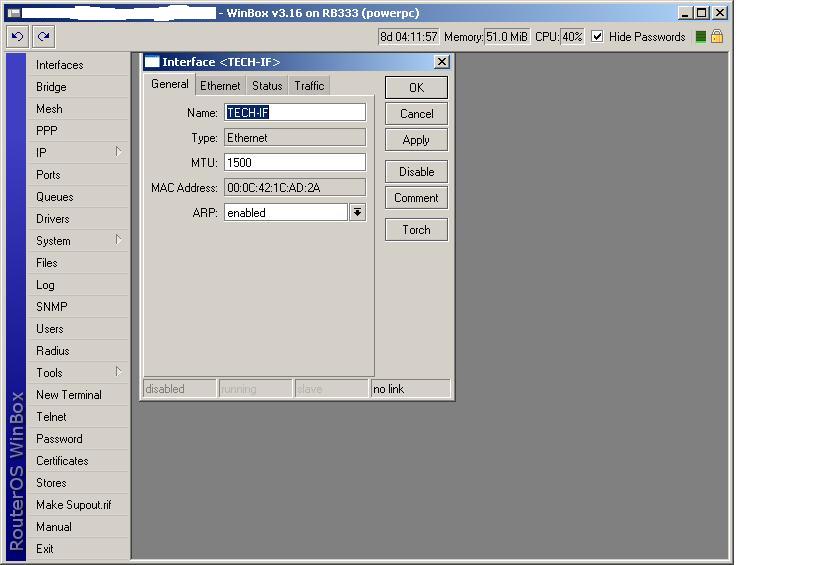840x565 pixels.
Task: Click the yellow padlock icon
Action: pyautogui.click(x=717, y=36)
